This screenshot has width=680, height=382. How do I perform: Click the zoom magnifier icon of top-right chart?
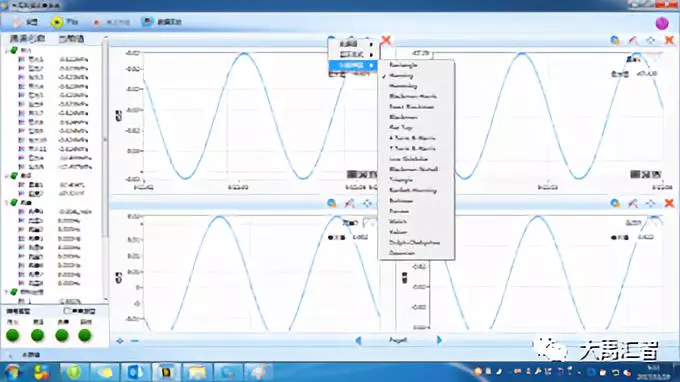[615, 40]
